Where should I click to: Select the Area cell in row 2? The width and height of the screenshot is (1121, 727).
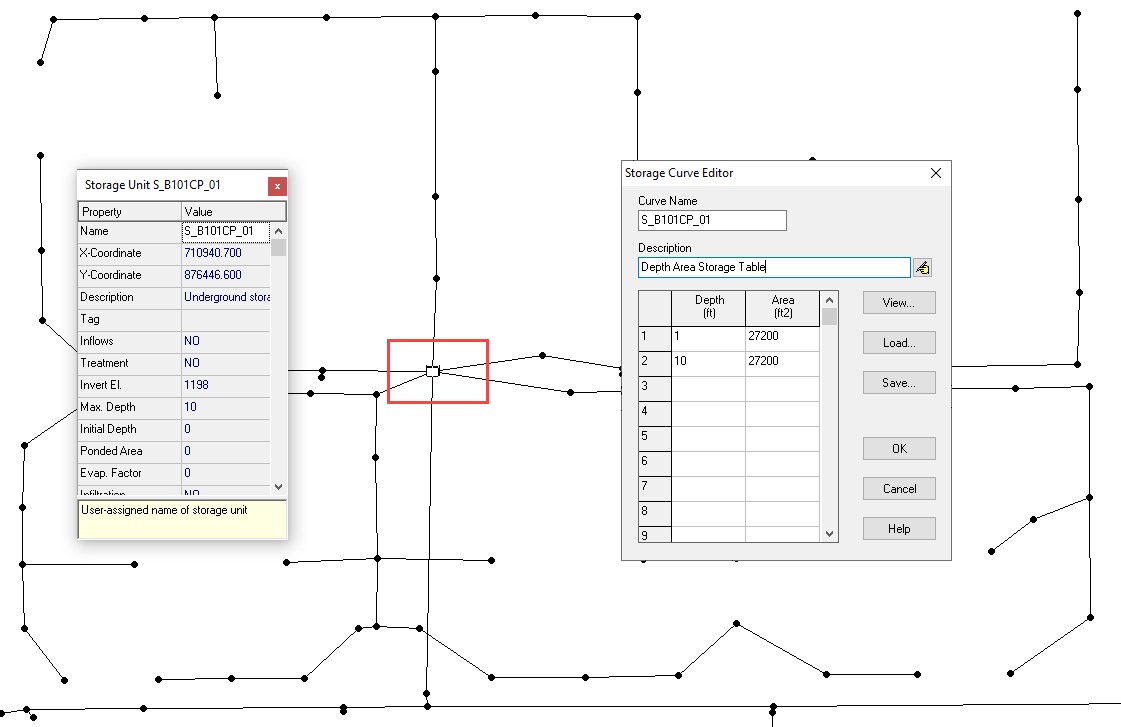782,361
